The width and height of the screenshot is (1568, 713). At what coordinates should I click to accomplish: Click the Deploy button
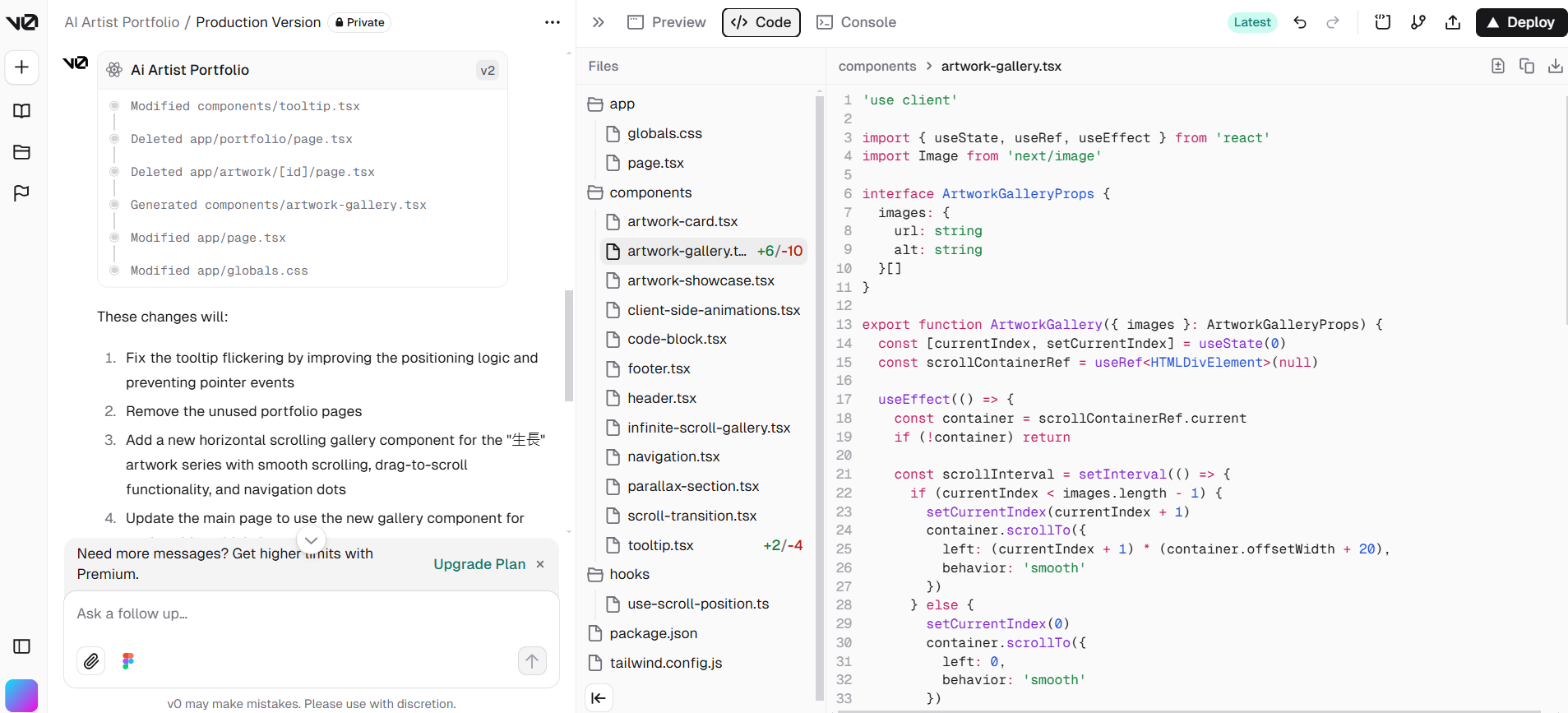click(1521, 22)
